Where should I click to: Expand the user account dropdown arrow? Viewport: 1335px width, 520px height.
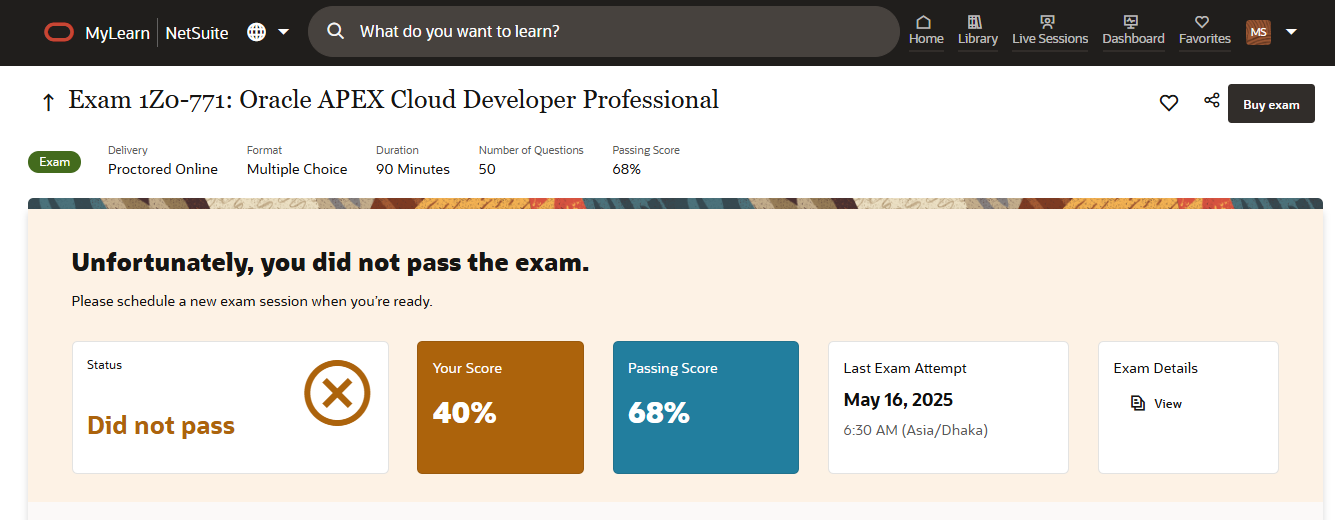[1291, 32]
